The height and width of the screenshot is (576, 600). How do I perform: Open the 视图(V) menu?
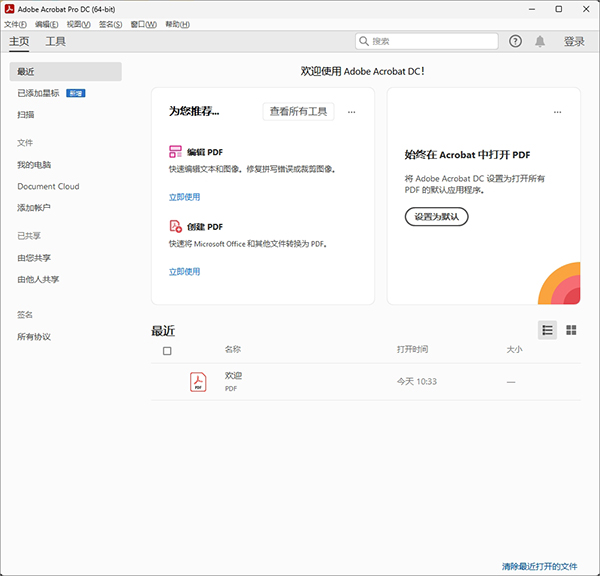pyautogui.click(x=78, y=24)
